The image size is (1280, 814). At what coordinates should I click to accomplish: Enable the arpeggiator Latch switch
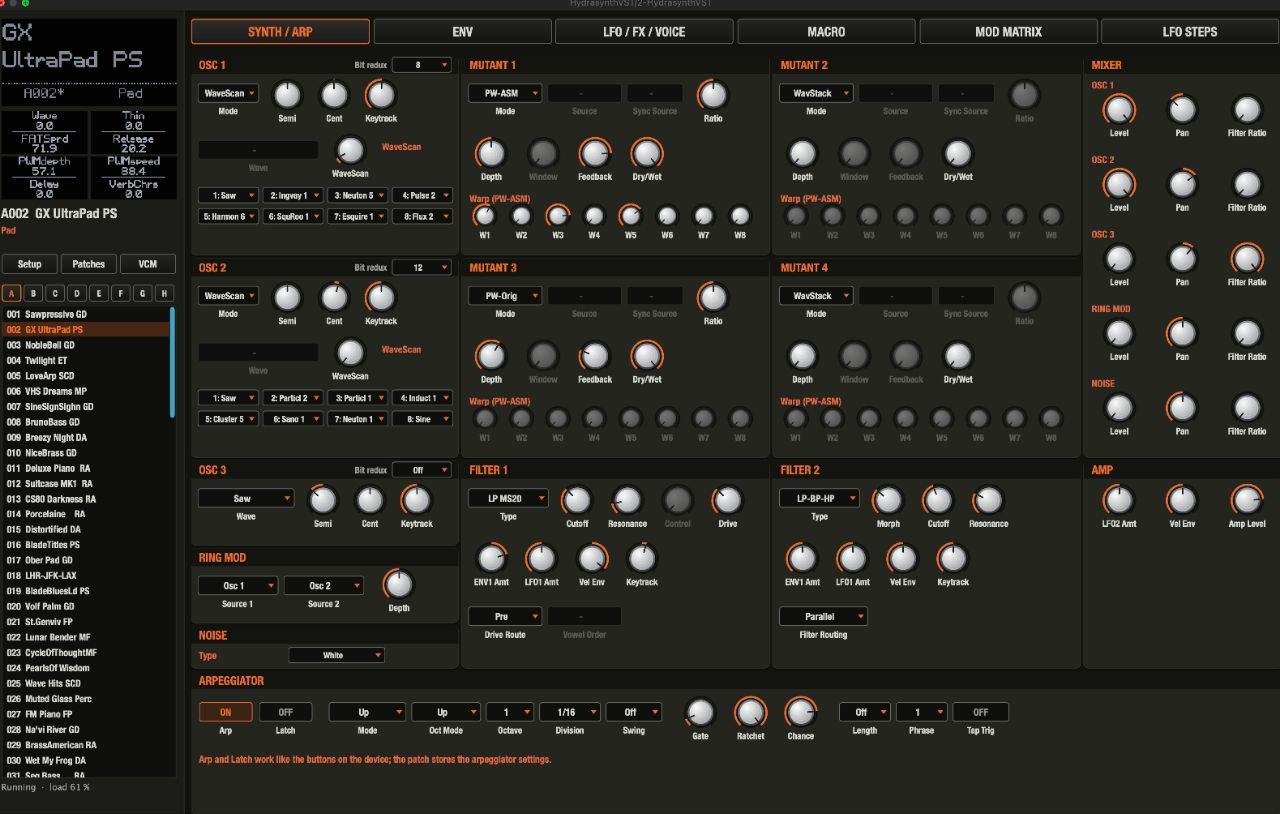click(x=285, y=712)
